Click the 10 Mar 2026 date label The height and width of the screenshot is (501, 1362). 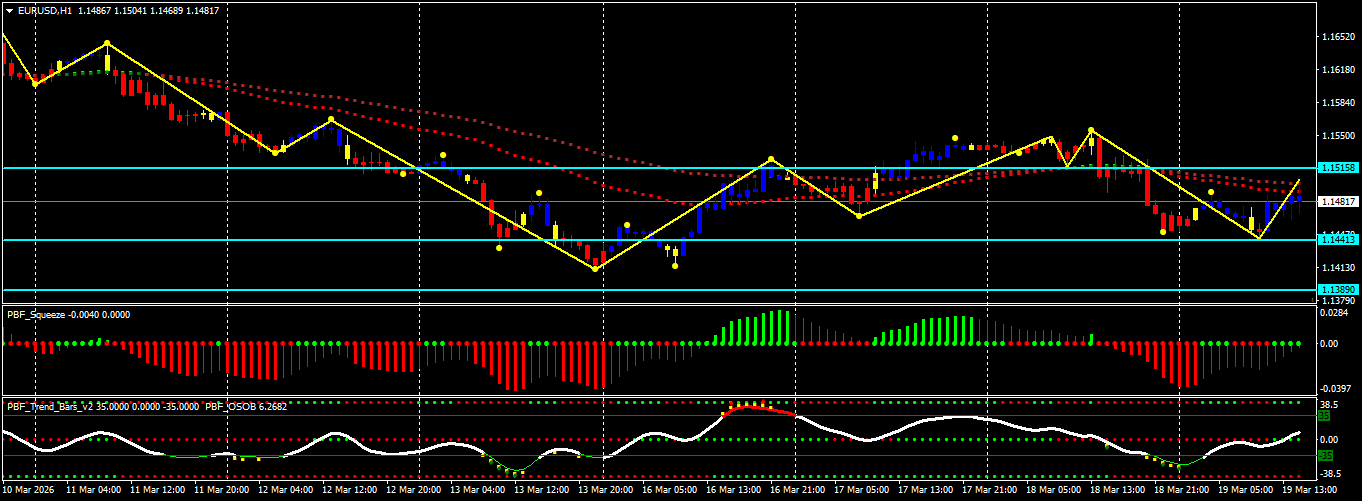(x=30, y=492)
